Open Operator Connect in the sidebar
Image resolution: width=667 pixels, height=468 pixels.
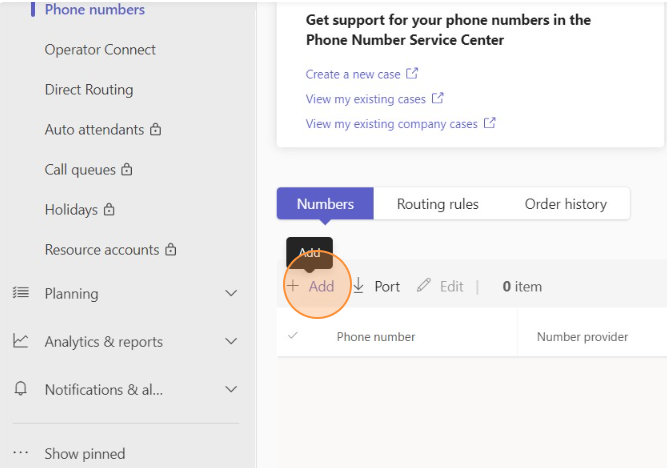100,50
